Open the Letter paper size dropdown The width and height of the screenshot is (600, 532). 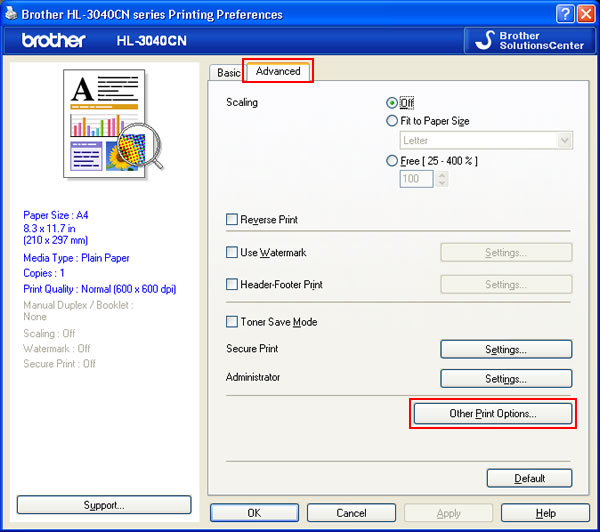tap(486, 140)
